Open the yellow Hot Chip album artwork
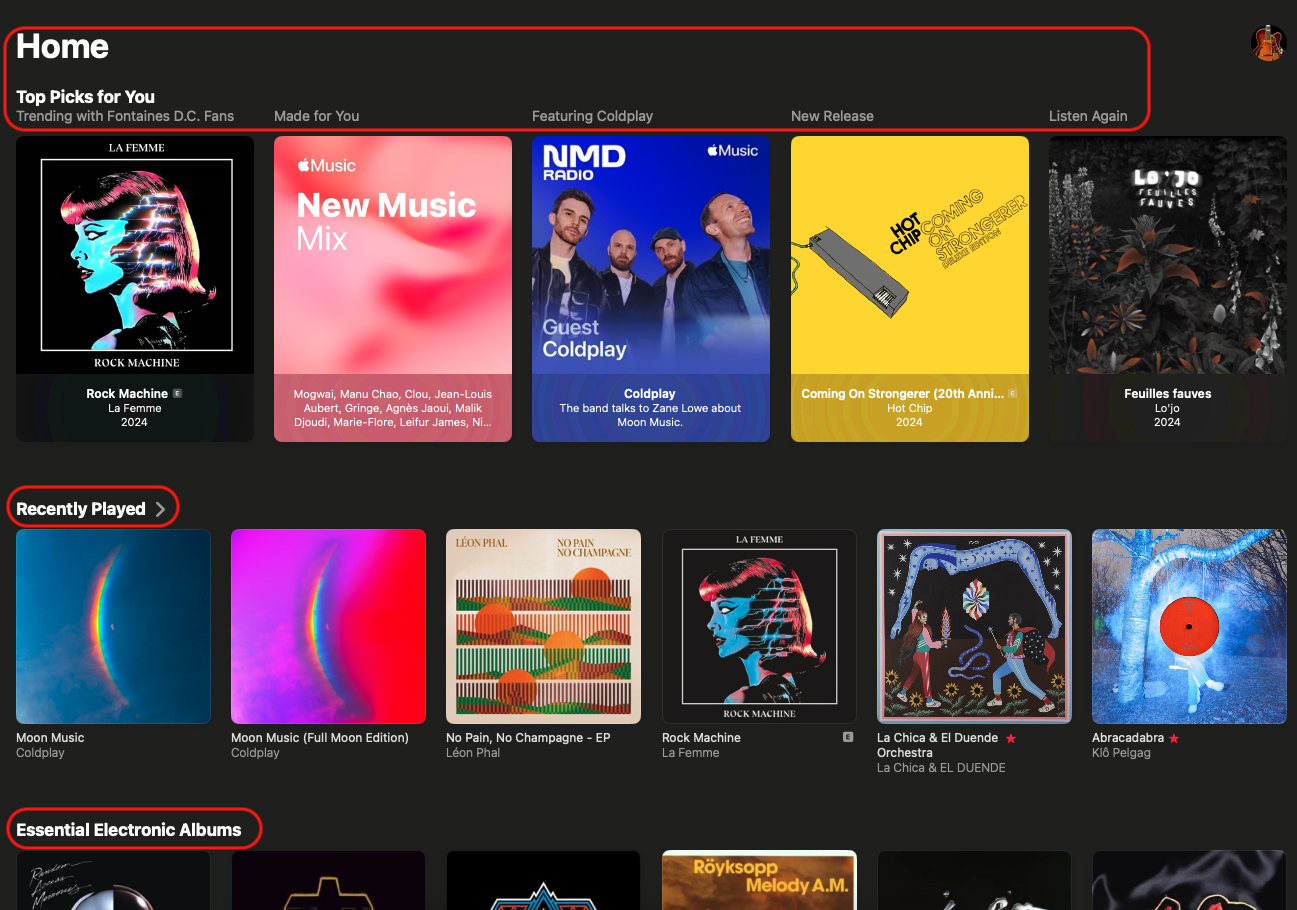 tap(910, 255)
